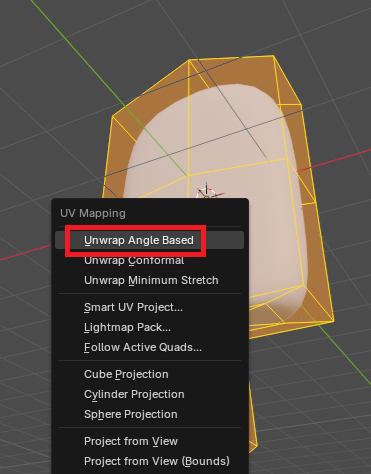Click the UV Mapping menu title
The height and width of the screenshot is (474, 371).
coord(93,213)
